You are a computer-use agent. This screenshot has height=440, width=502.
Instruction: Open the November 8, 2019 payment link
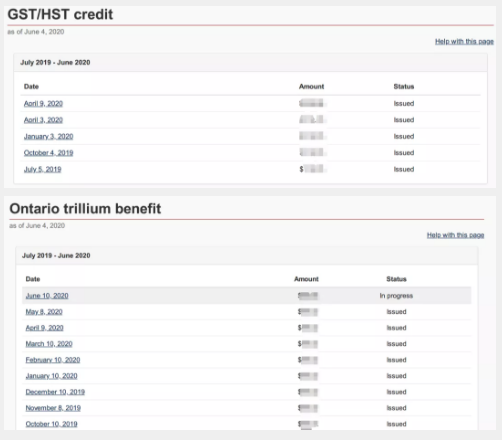[53, 408]
